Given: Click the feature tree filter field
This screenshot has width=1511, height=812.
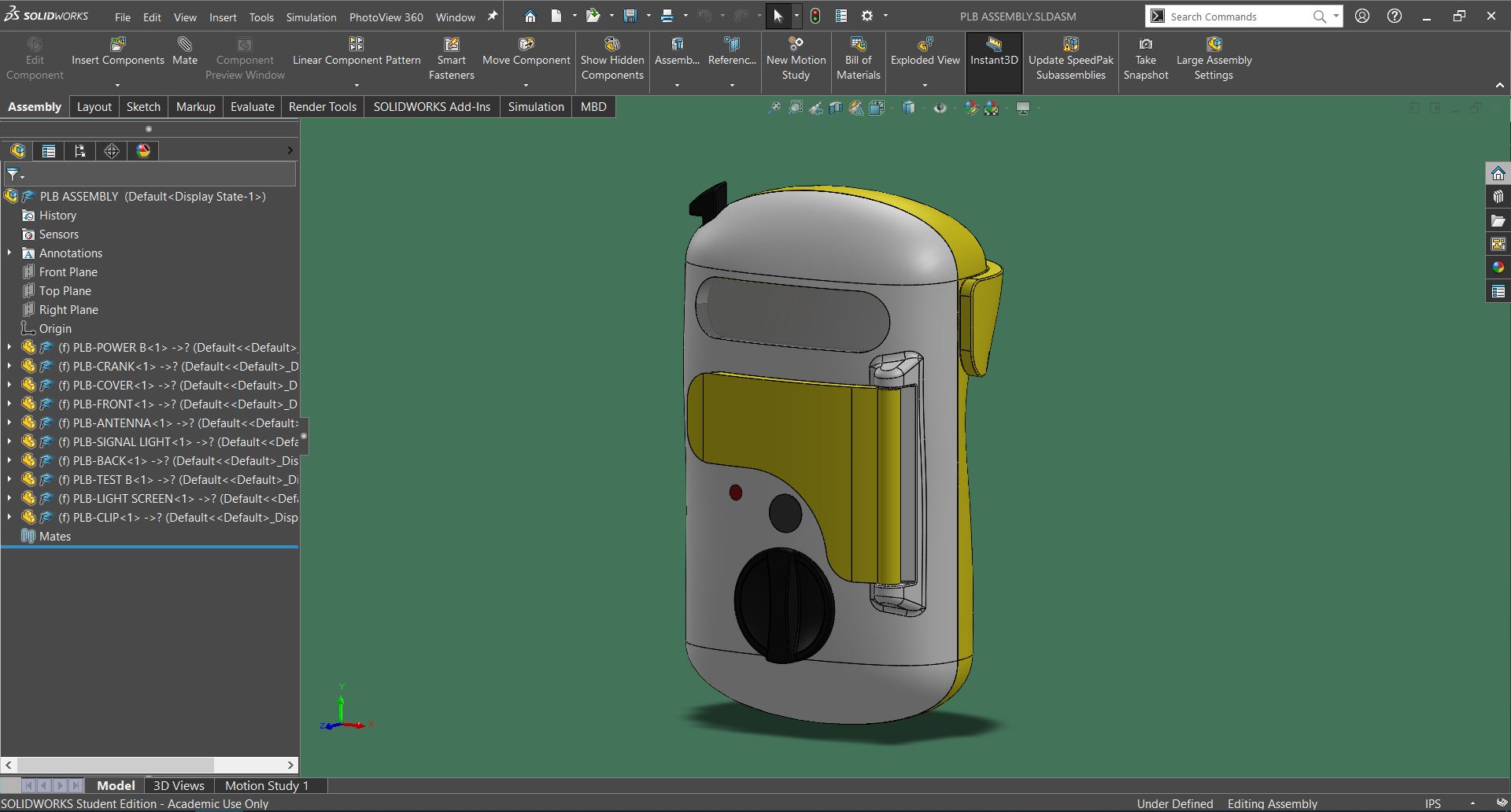Looking at the screenshot, I should 150,174.
